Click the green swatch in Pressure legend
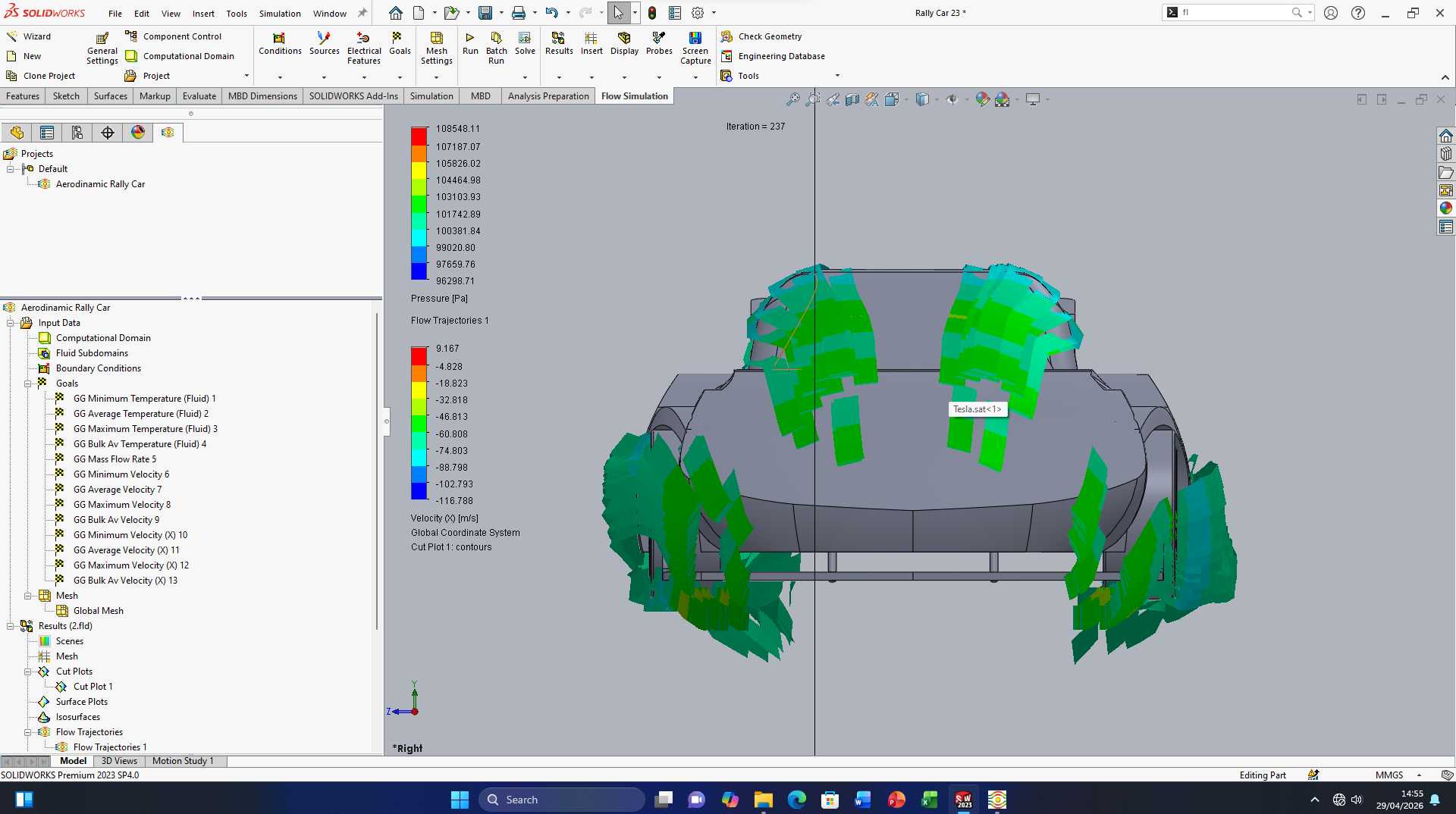The width and height of the screenshot is (1456, 814). point(419,203)
